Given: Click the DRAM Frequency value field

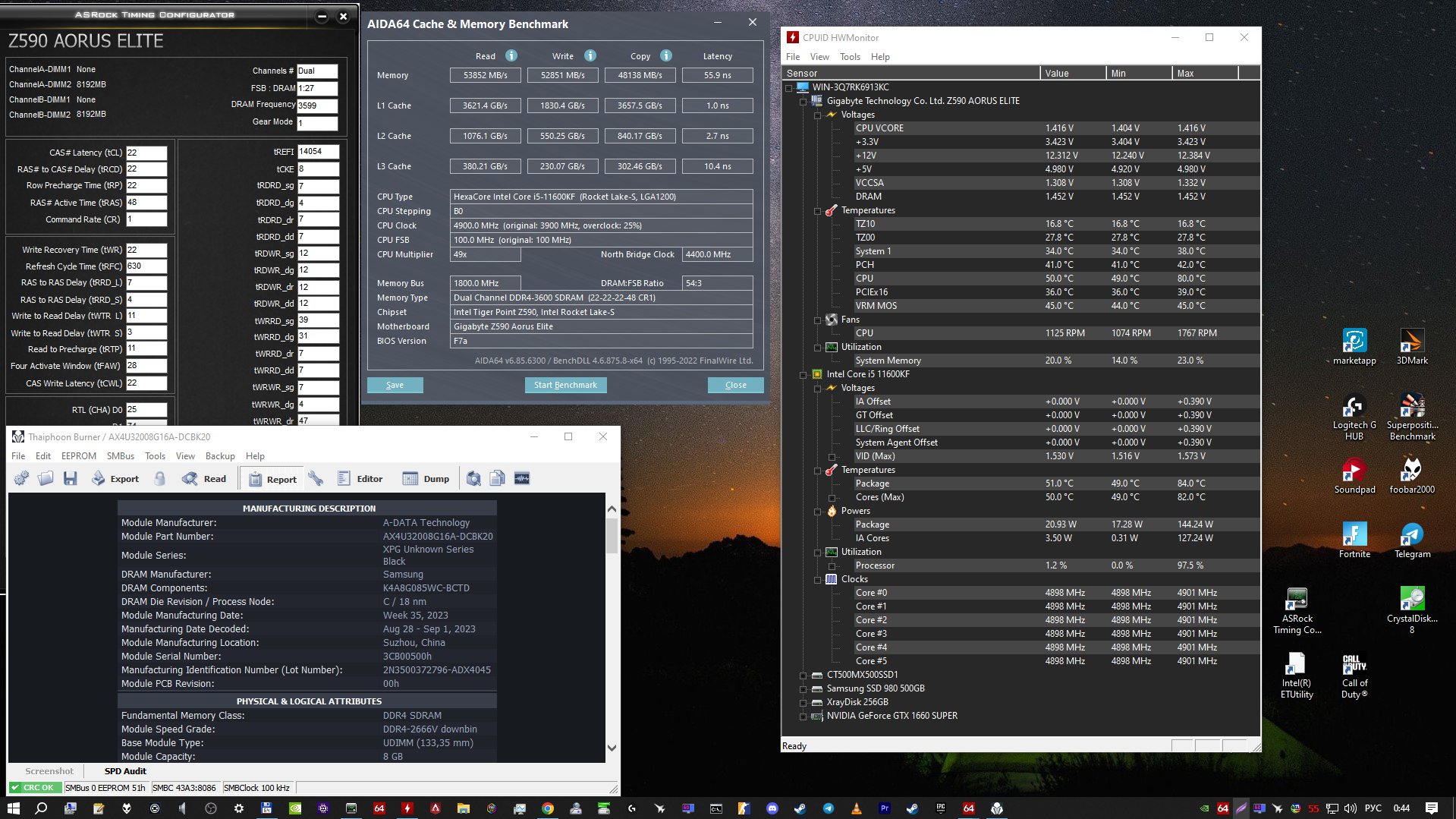Looking at the screenshot, I should [x=317, y=106].
